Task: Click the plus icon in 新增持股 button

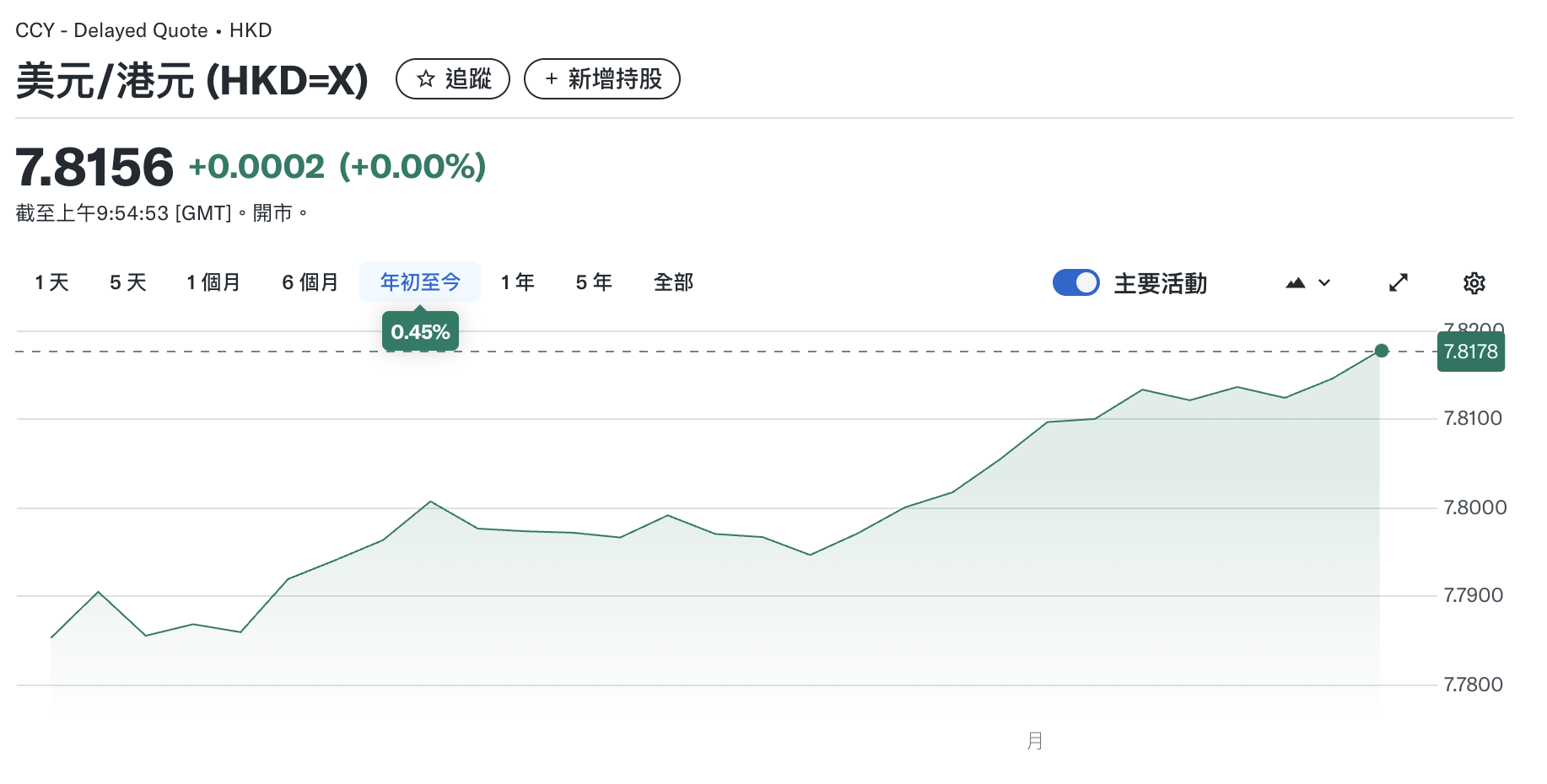Action: (551, 79)
